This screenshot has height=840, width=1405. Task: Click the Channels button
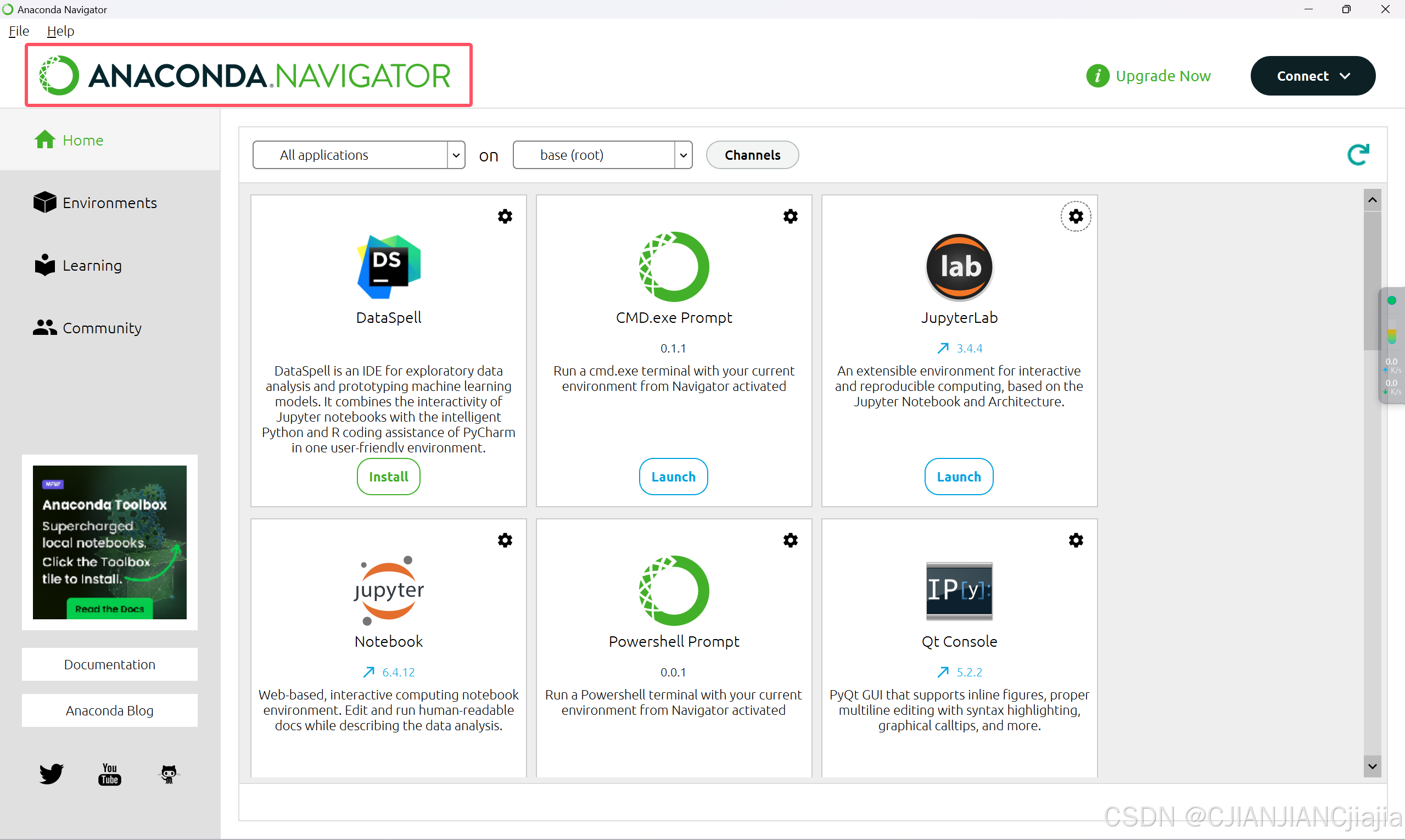pyautogui.click(x=752, y=155)
